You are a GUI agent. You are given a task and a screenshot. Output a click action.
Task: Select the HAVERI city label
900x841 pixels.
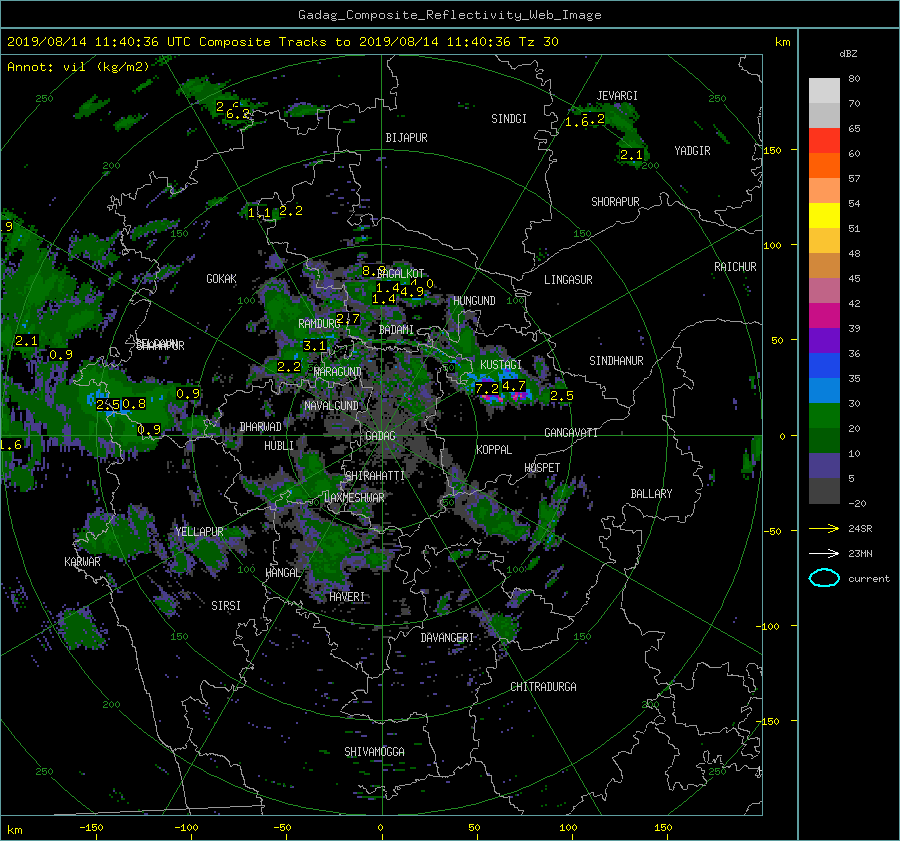pyautogui.click(x=347, y=597)
